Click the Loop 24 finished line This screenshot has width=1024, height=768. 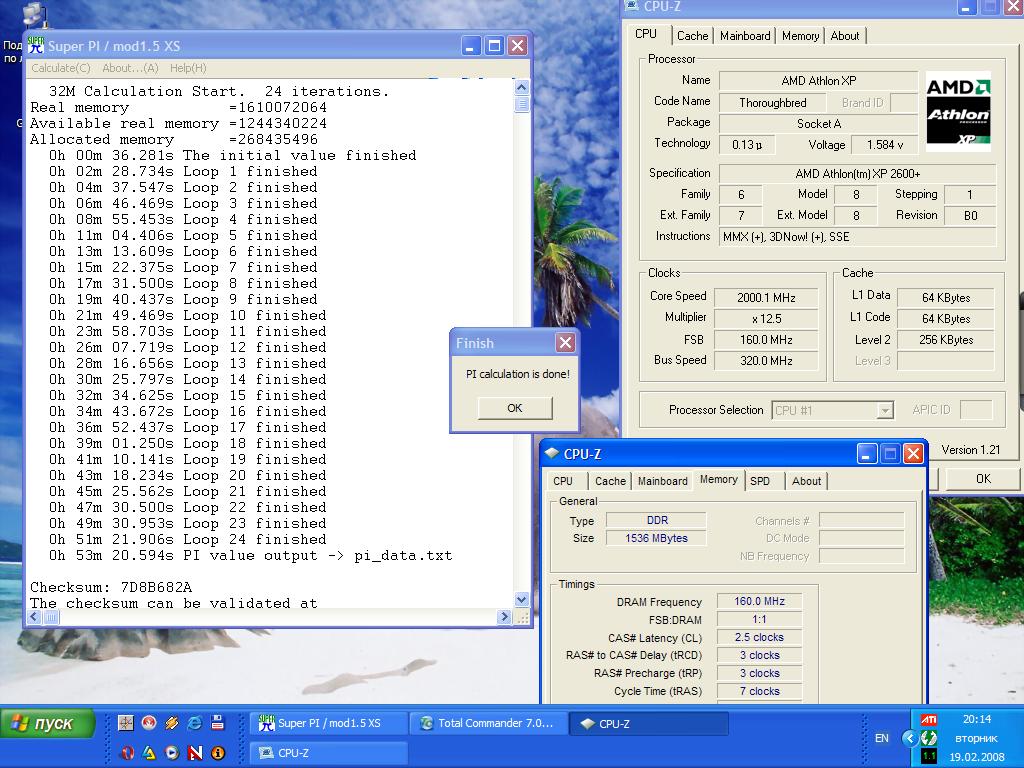click(x=187, y=539)
